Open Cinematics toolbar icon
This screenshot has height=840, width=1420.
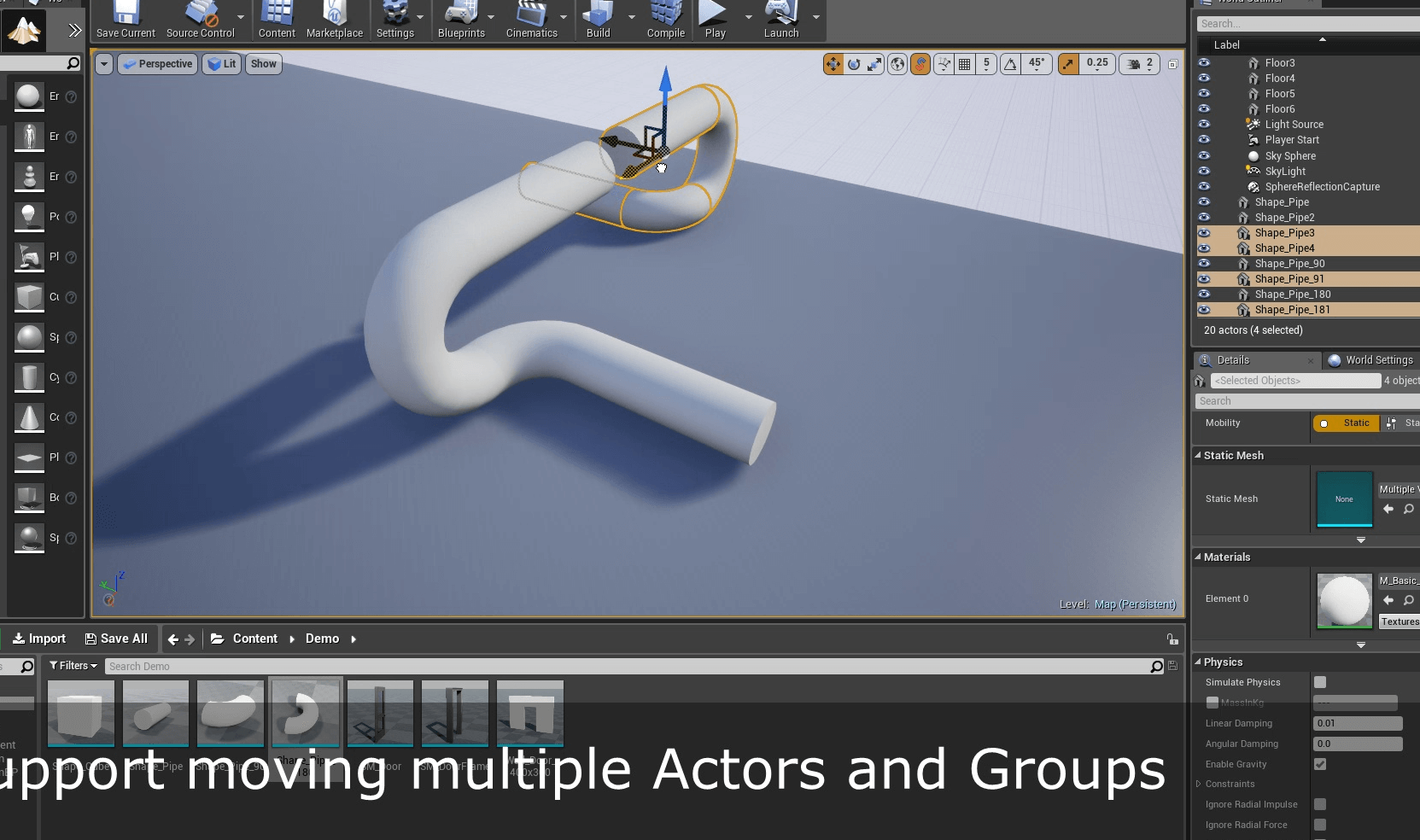point(531,20)
